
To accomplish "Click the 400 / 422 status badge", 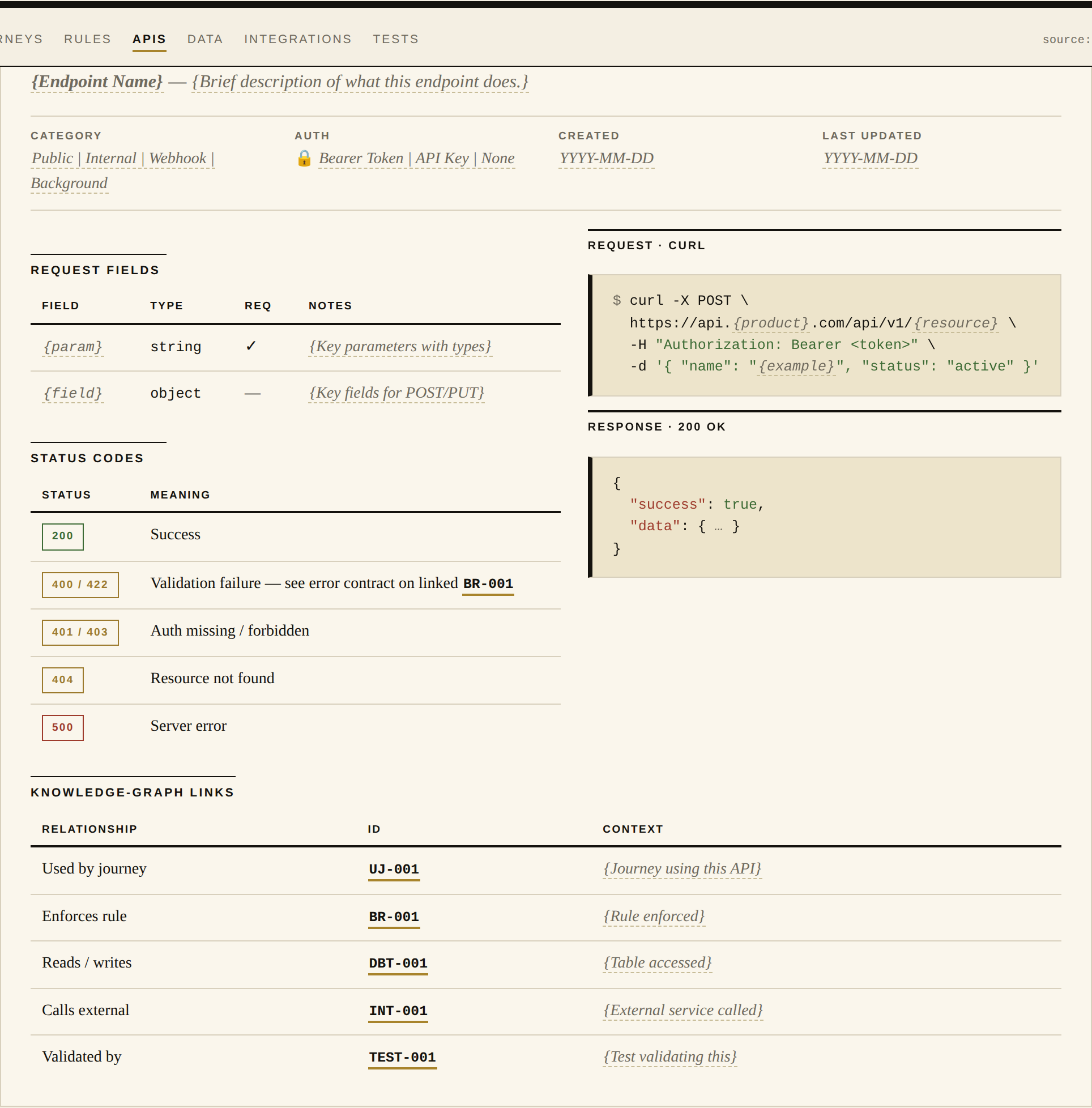I will [80, 585].
